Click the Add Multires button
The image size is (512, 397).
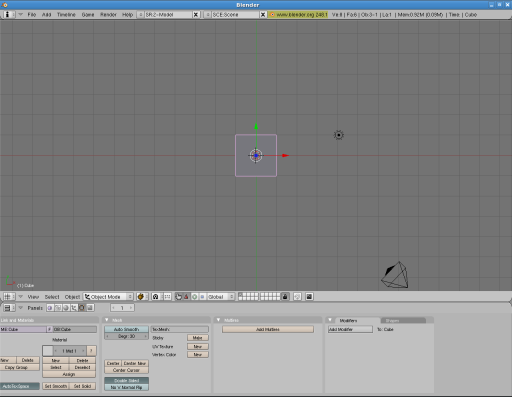tap(268, 329)
